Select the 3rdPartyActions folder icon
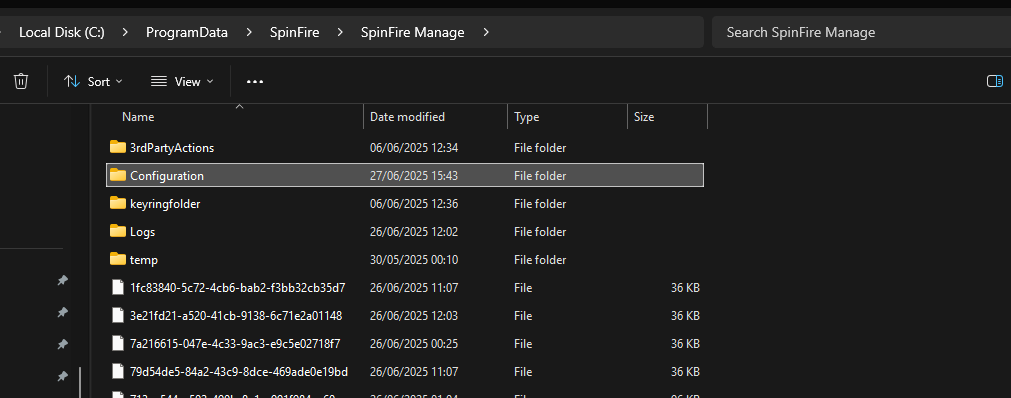This screenshot has width=1011, height=398. click(x=117, y=147)
